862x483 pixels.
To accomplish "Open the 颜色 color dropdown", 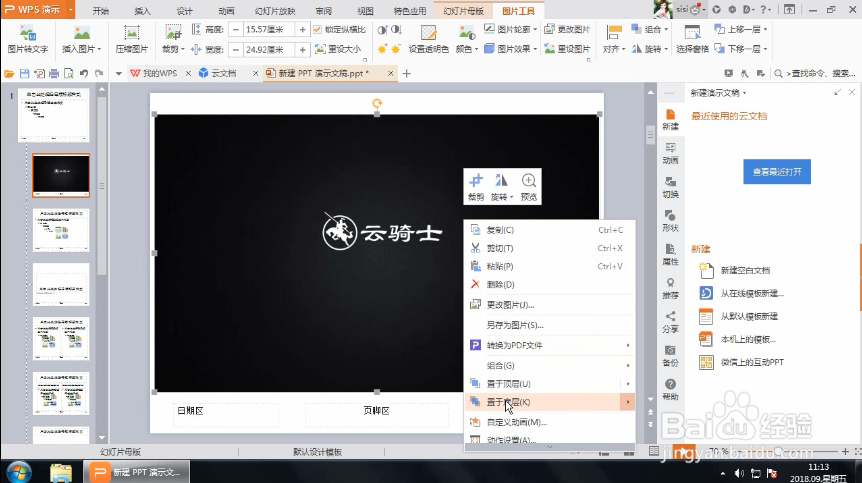I will tap(476, 49).
